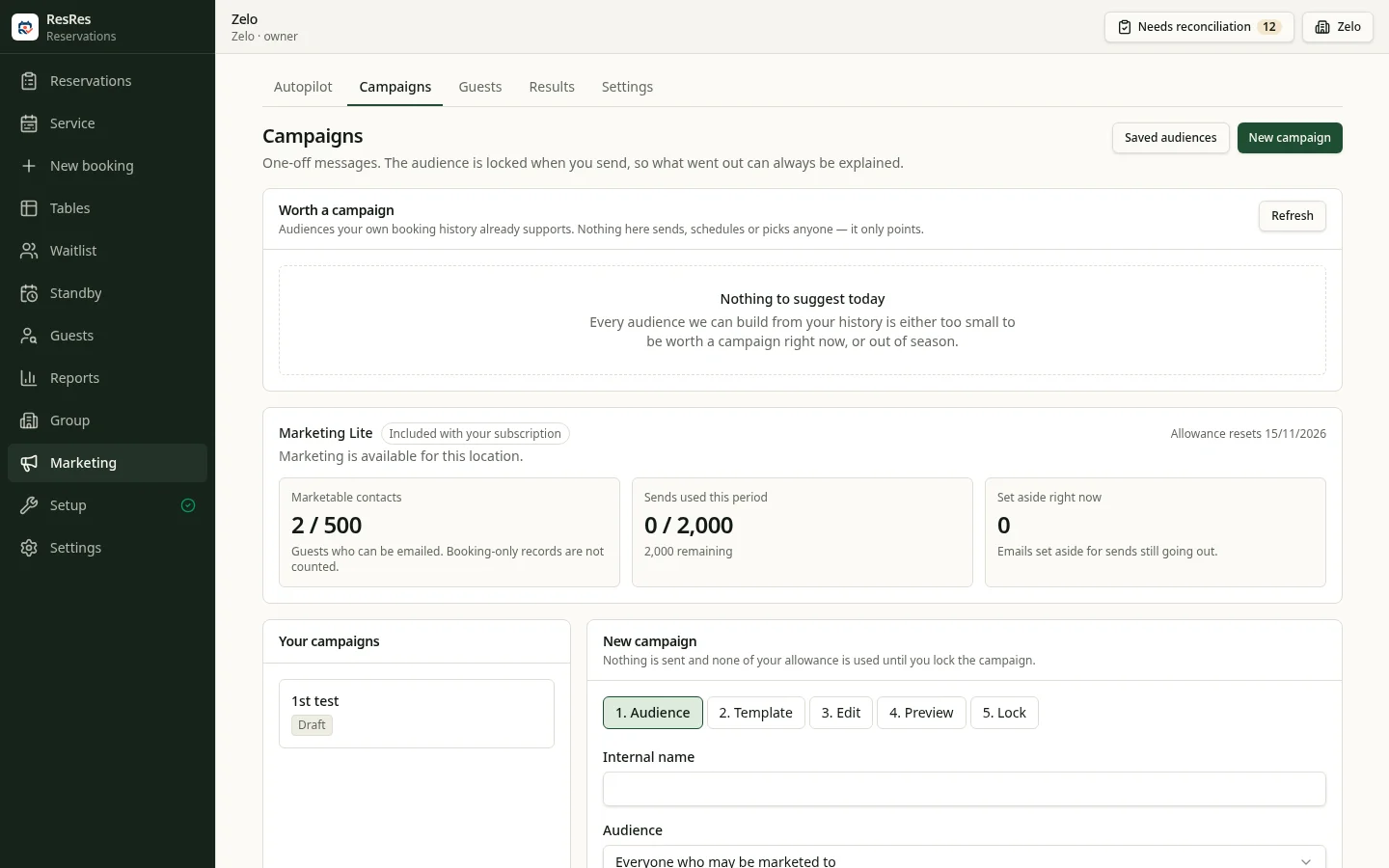Click the plus icon for New booking
Screen dimensions: 1389x868
click(29, 166)
